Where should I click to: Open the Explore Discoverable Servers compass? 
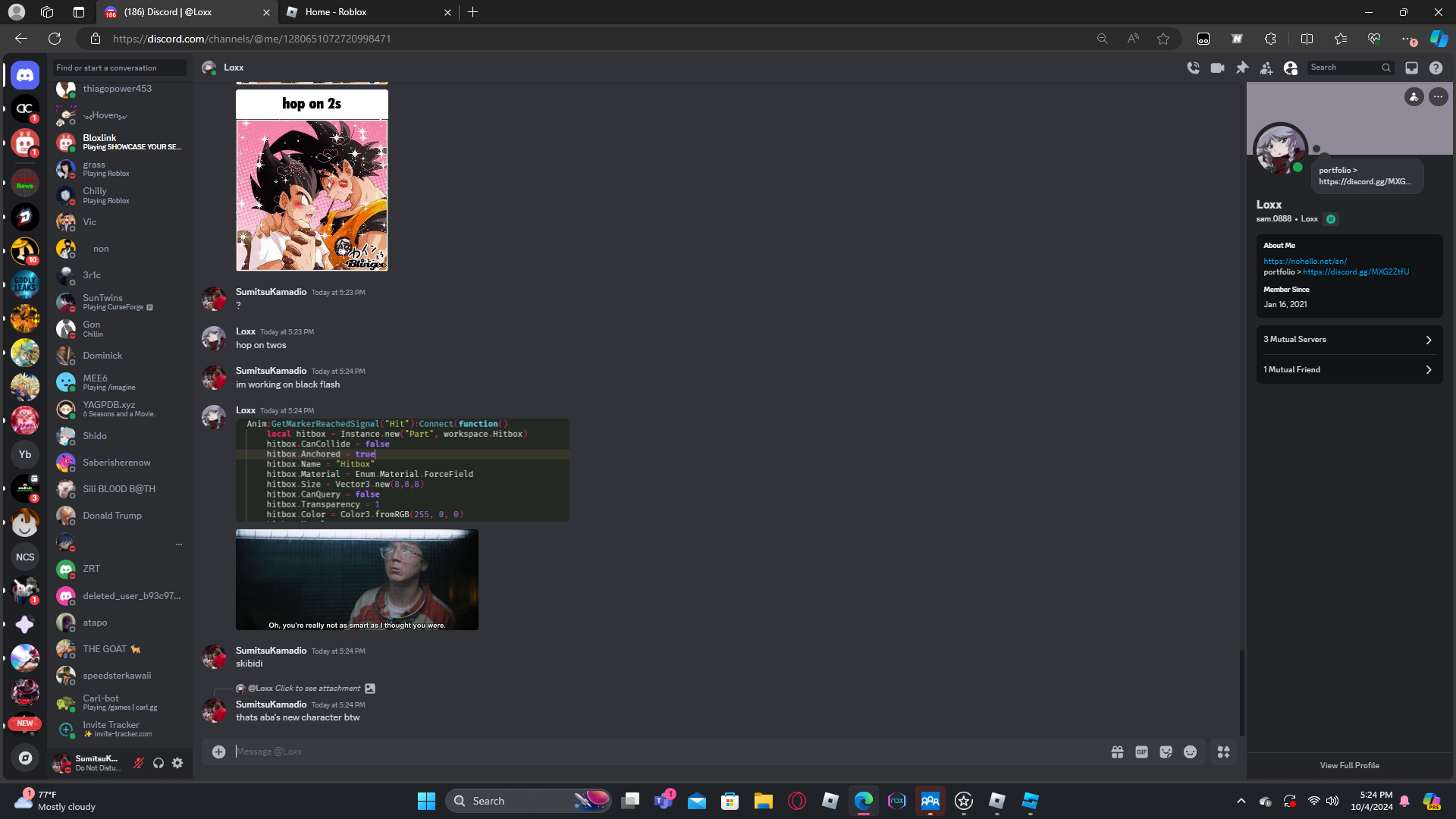[x=25, y=758]
